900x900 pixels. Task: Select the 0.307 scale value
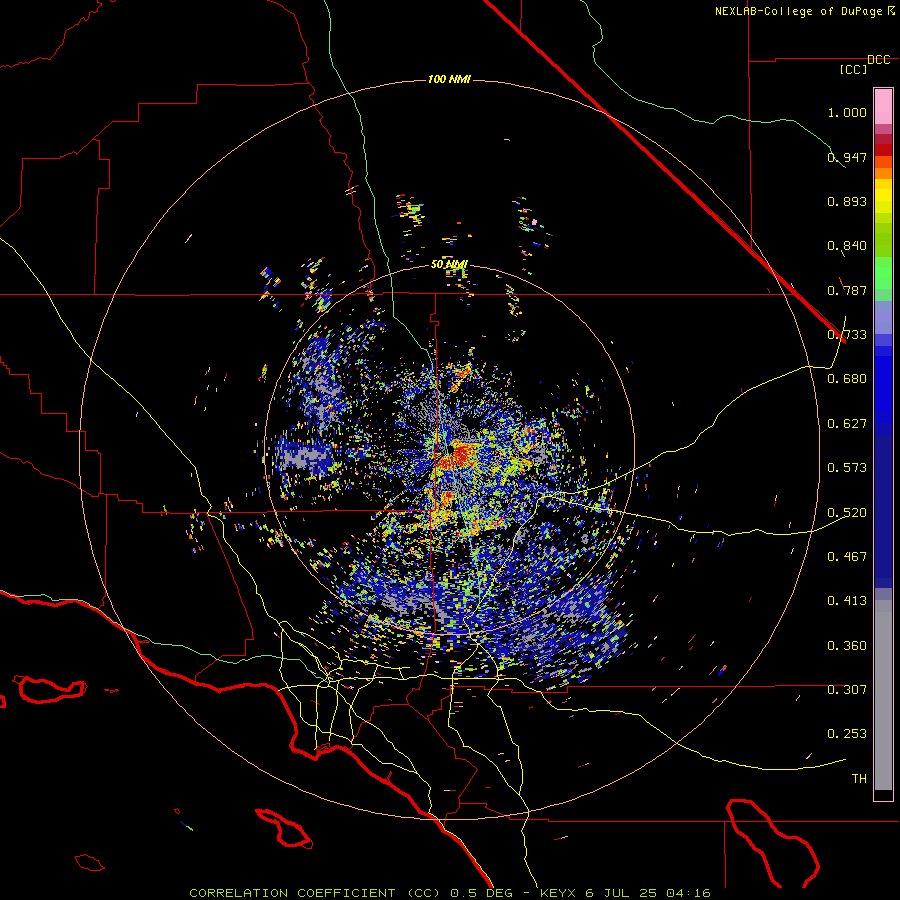click(x=847, y=690)
